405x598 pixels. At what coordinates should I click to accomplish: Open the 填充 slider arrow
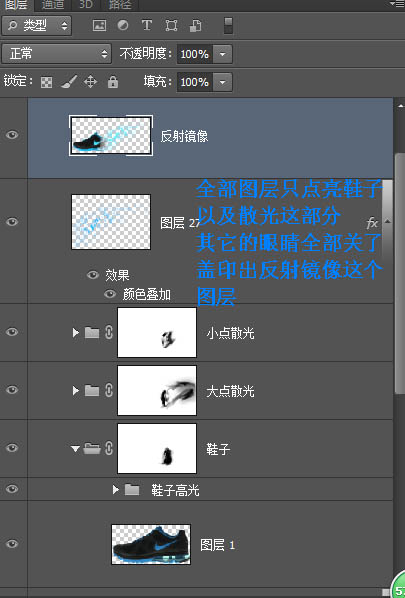222,82
